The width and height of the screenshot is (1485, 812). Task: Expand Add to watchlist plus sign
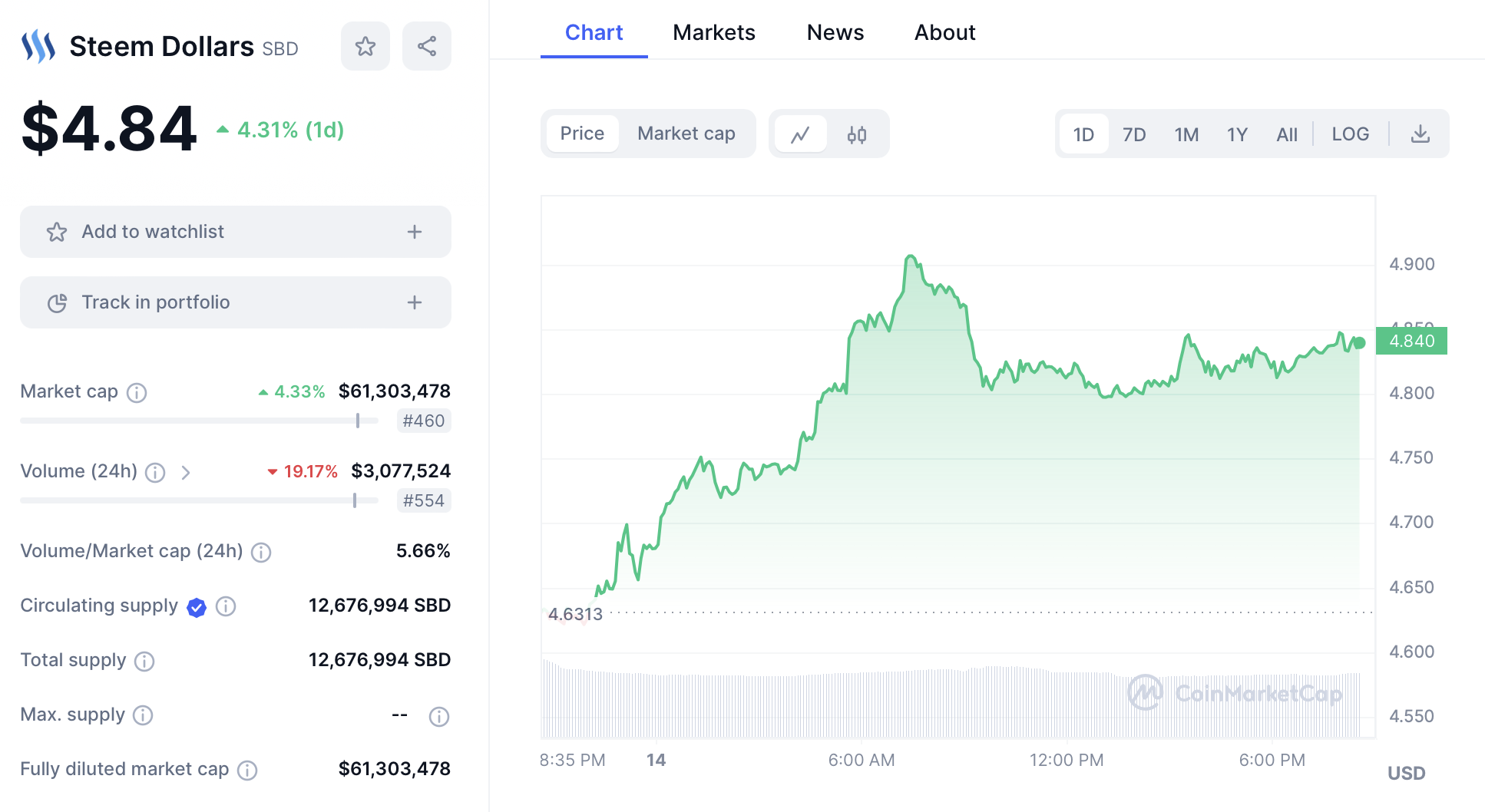coord(415,232)
